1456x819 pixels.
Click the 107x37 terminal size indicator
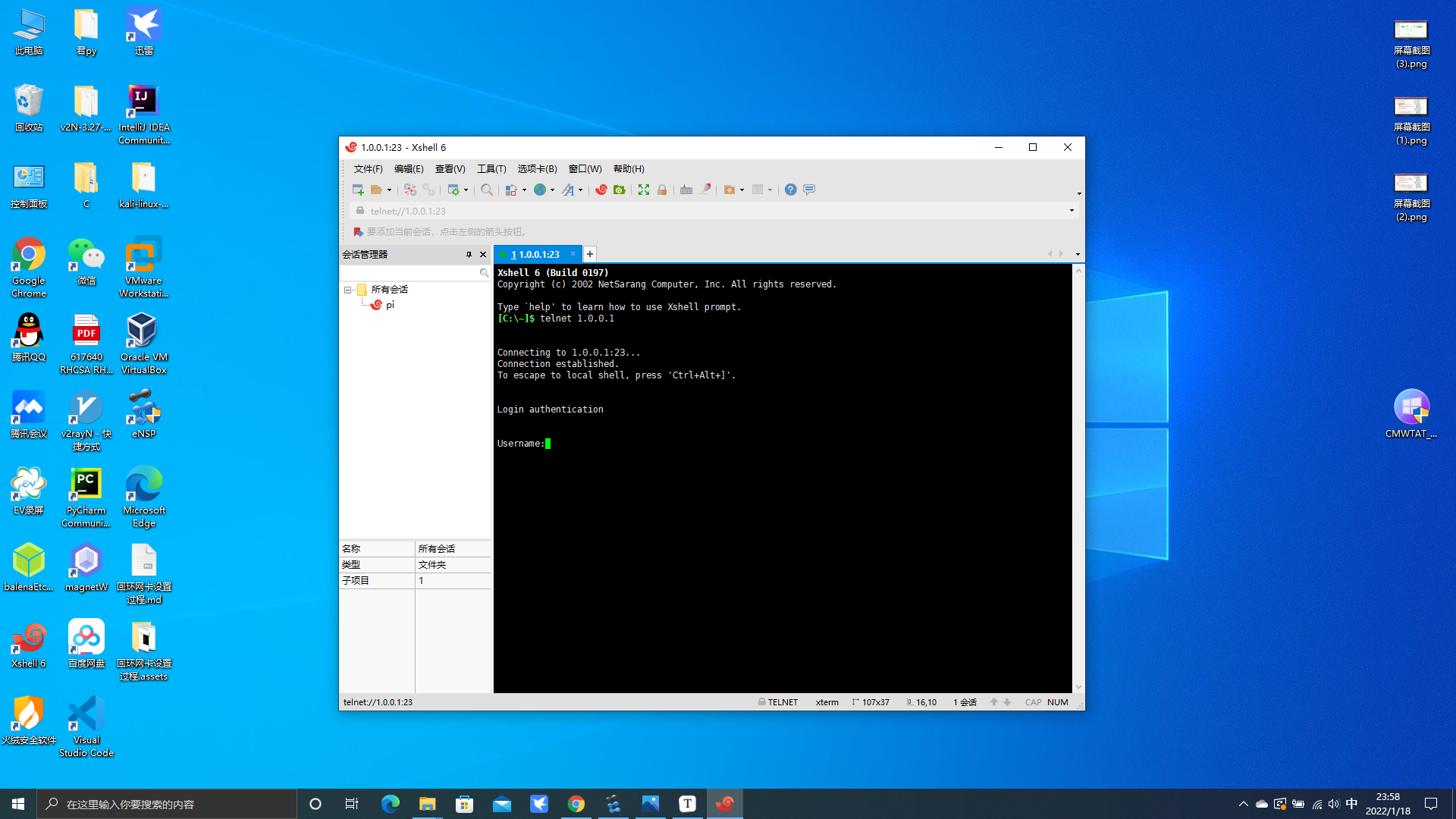(x=871, y=702)
